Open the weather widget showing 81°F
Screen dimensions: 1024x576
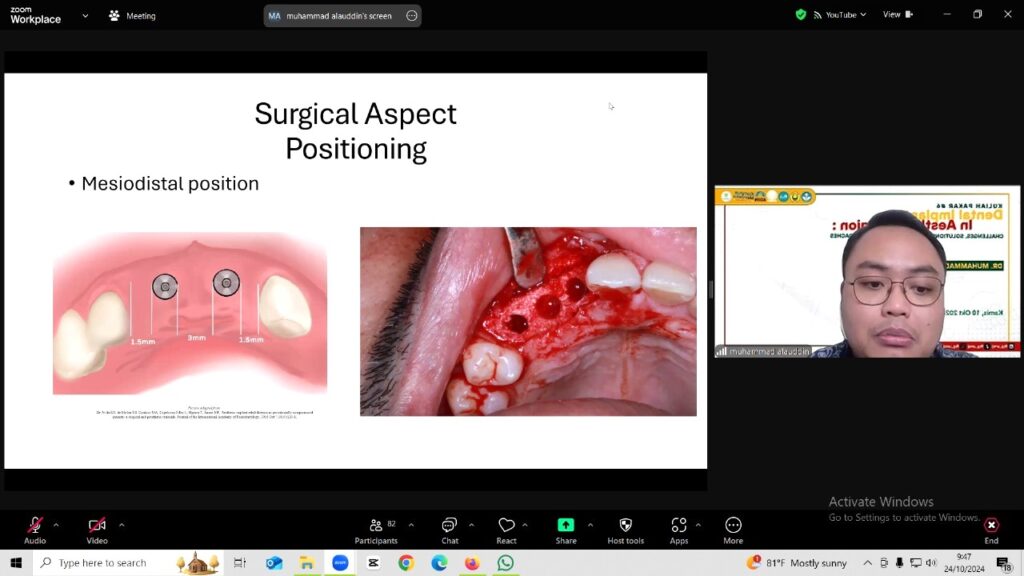(x=796, y=562)
